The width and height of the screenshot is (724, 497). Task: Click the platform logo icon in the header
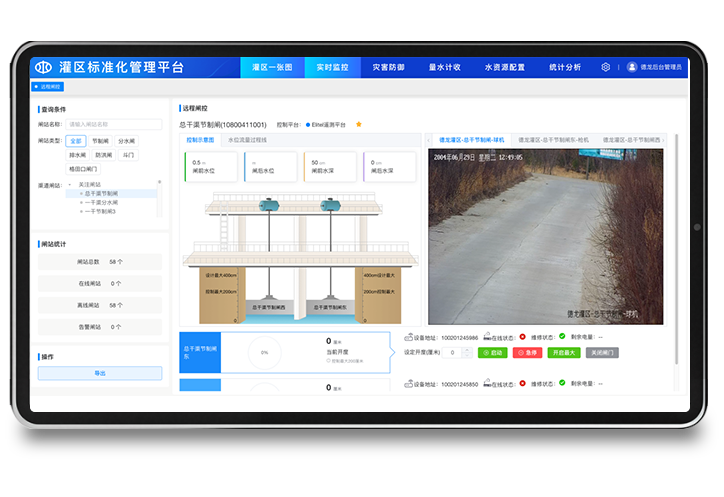tap(44, 67)
